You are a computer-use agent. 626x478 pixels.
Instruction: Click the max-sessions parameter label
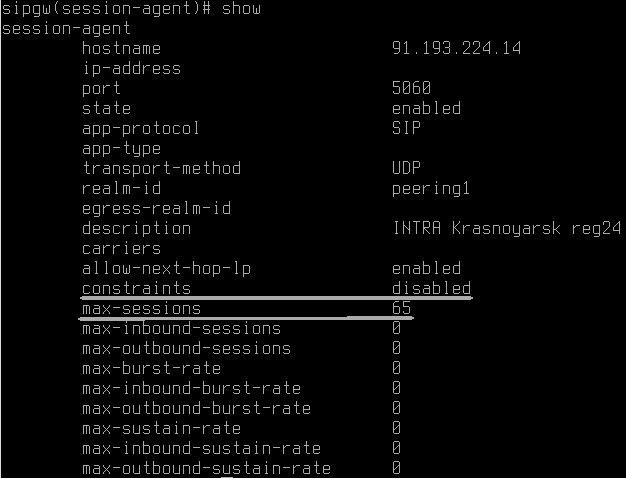coord(141,308)
